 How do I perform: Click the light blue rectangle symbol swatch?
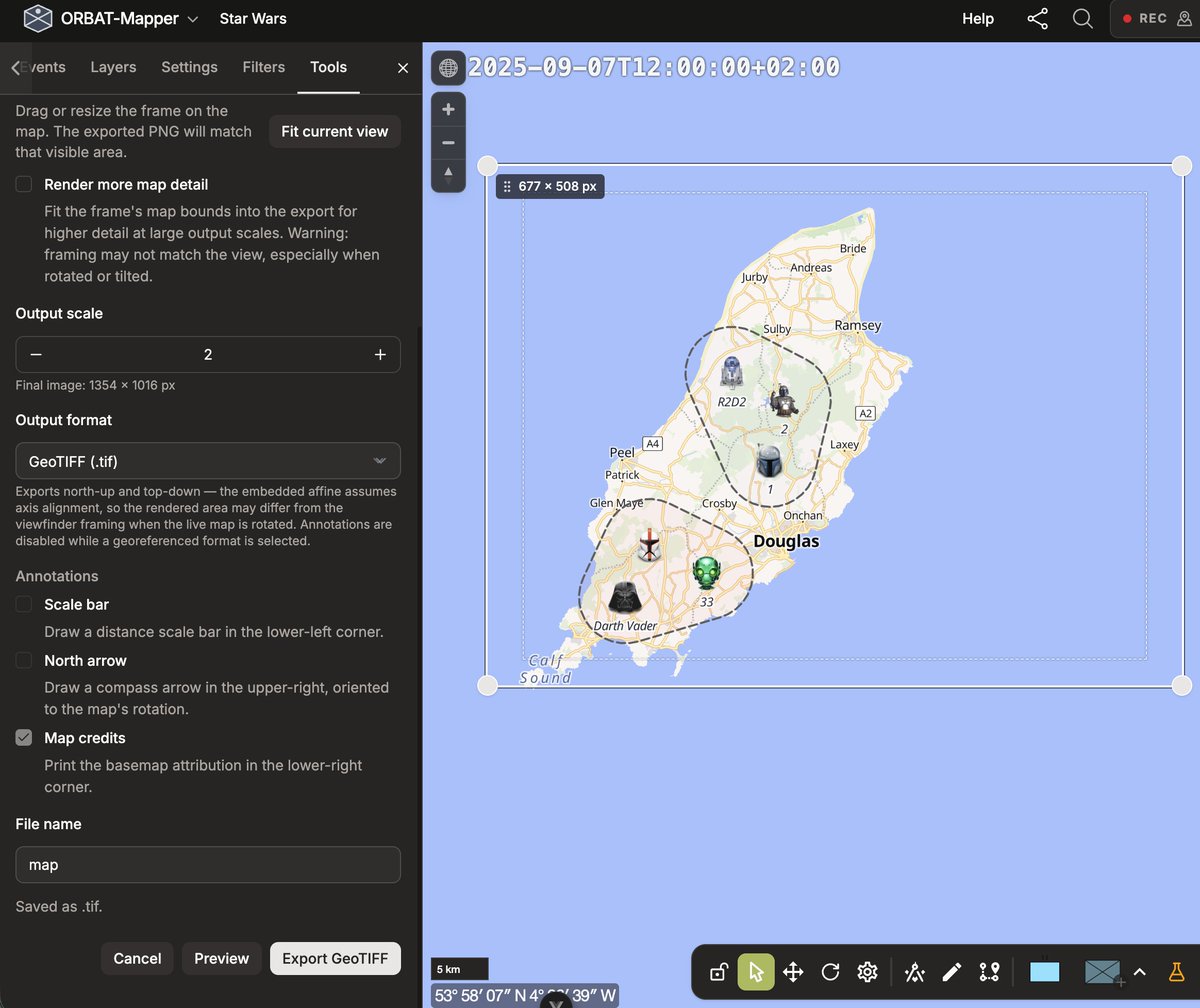pyautogui.click(x=1044, y=972)
